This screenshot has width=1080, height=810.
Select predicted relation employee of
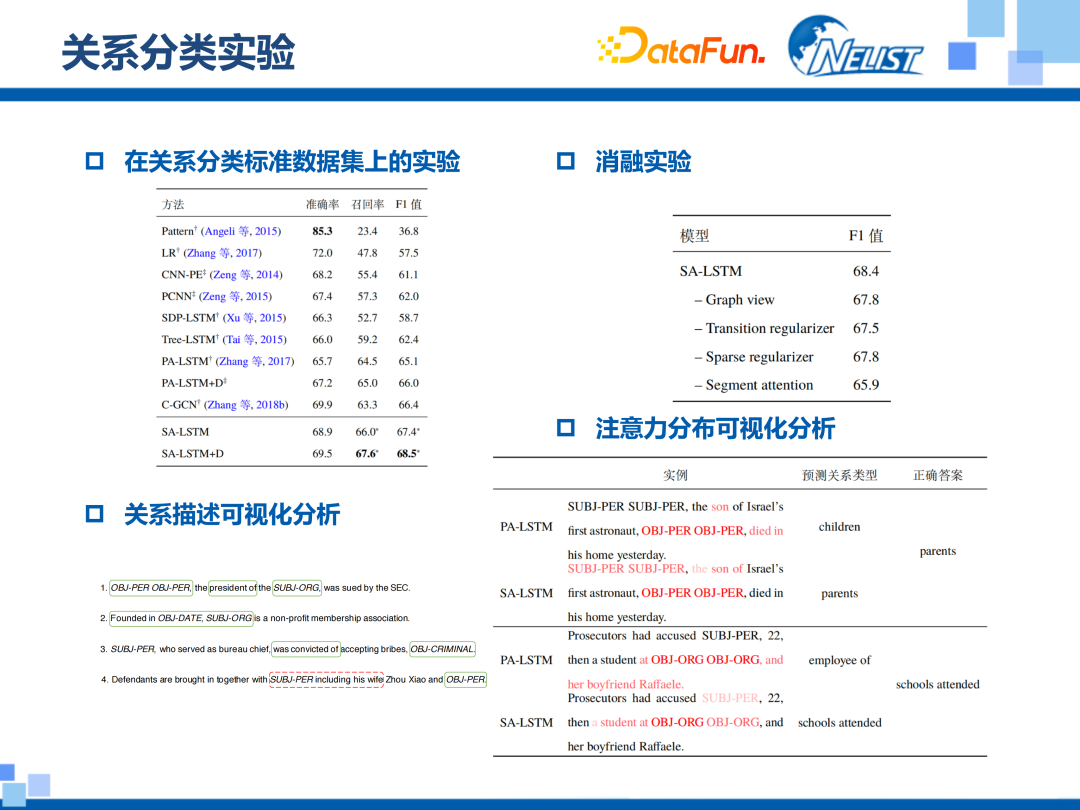(840, 660)
